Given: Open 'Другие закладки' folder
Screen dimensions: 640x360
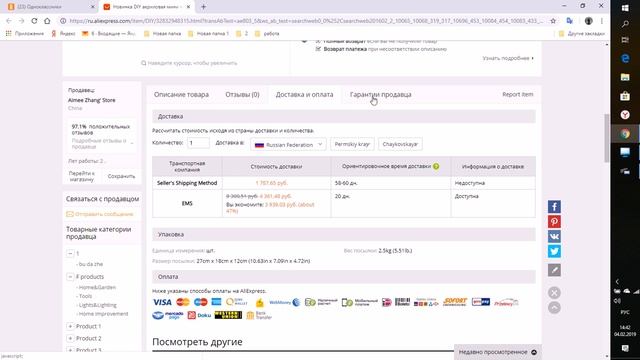Looking at the screenshot, I should pos(581,33).
